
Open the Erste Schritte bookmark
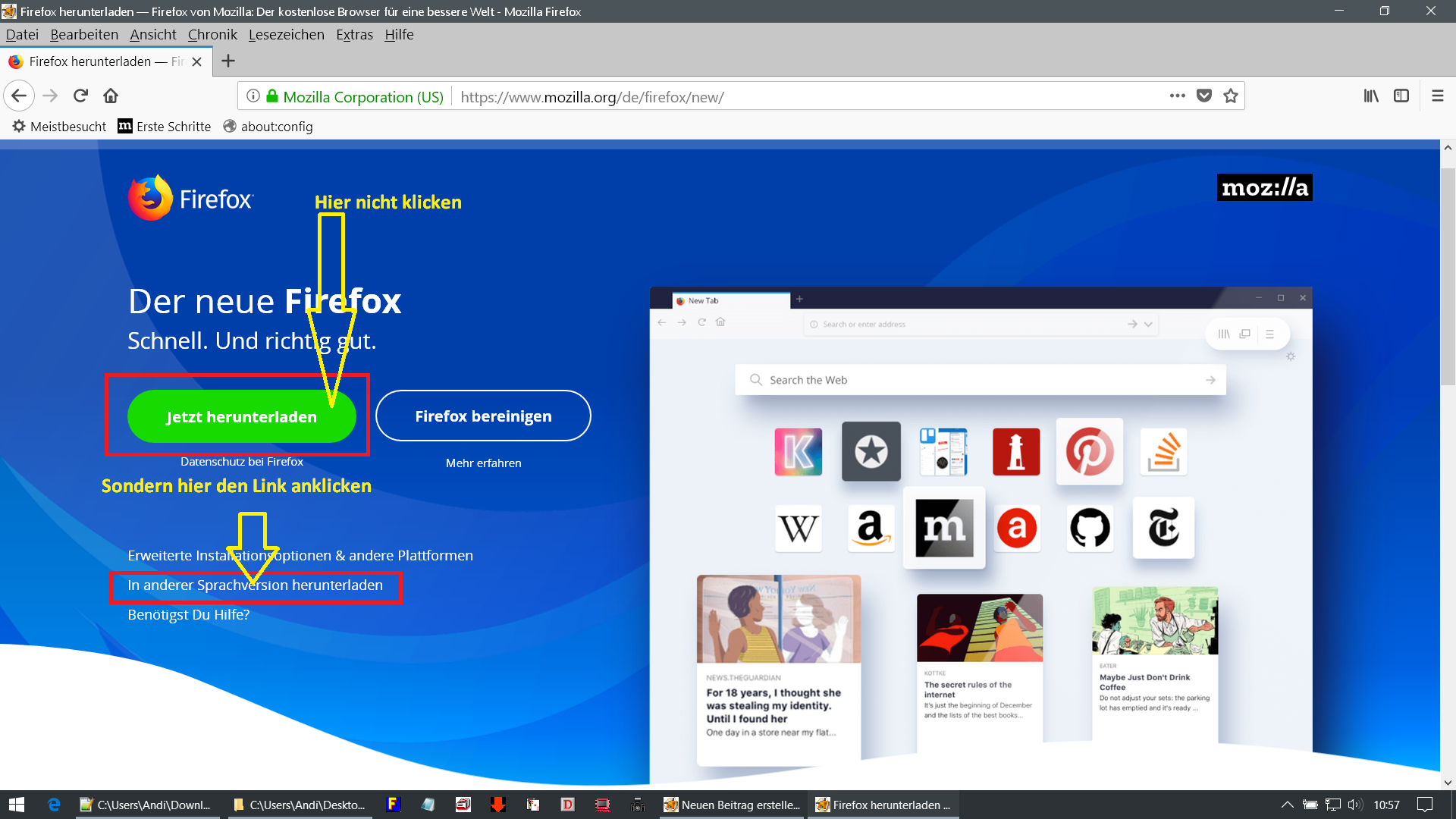click(x=165, y=127)
